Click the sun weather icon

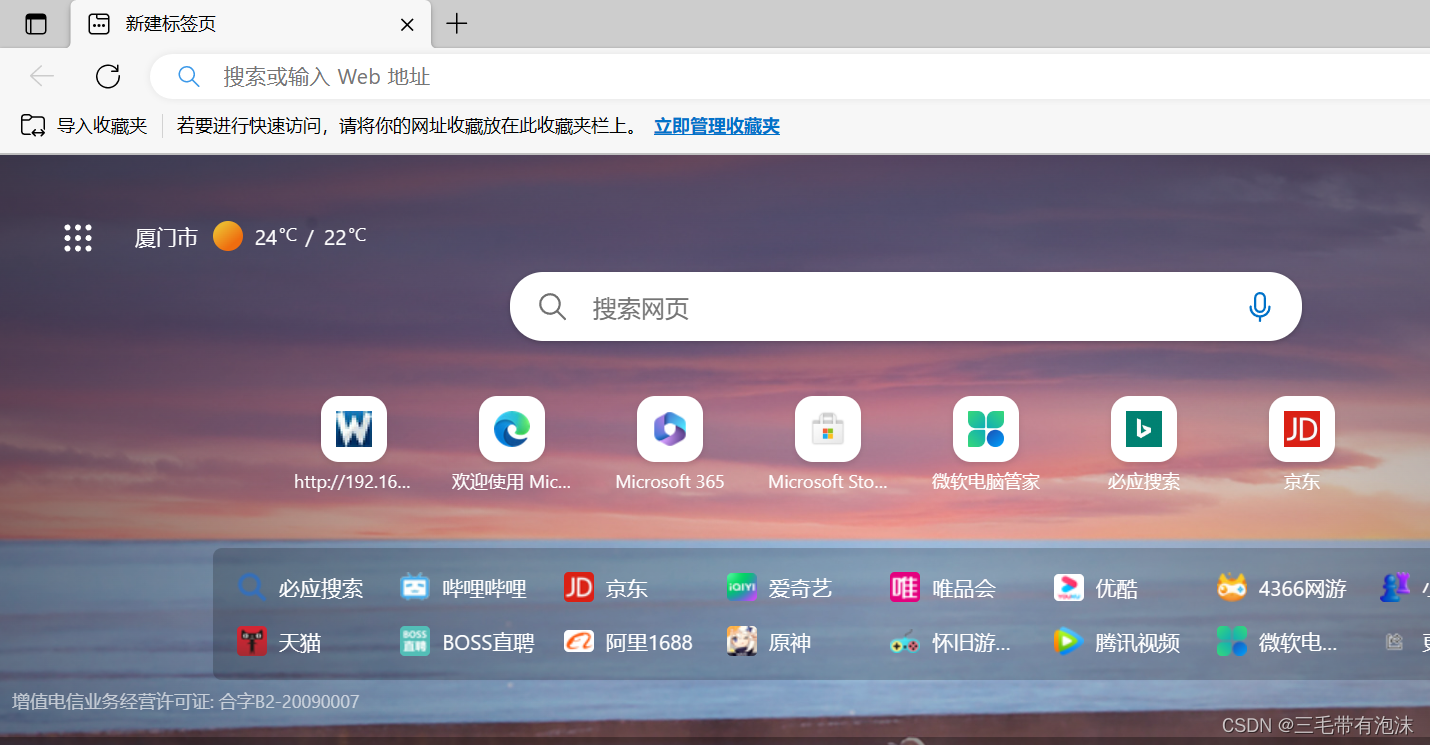point(228,236)
